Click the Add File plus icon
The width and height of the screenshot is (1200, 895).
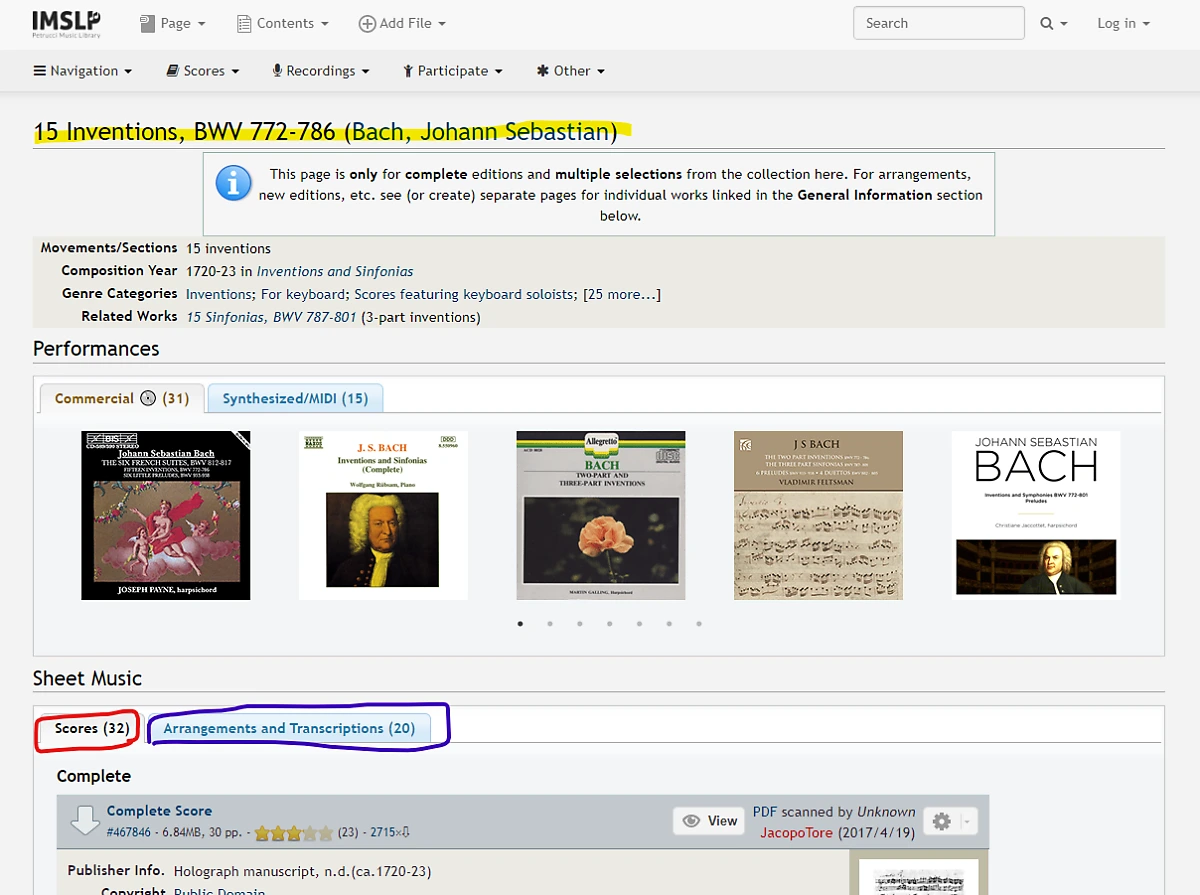(366, 22)
